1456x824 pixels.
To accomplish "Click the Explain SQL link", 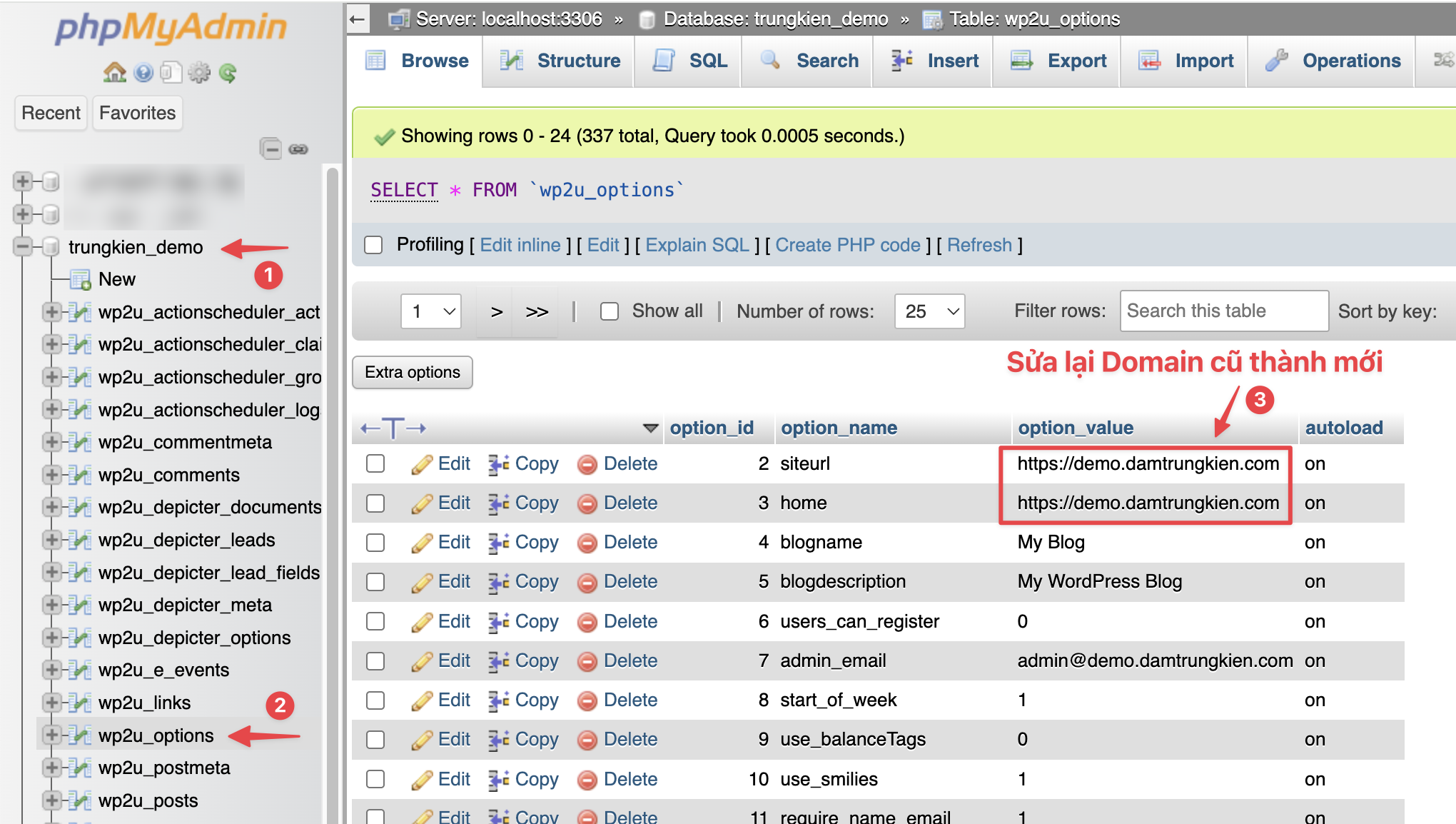I will (x=697, y=245).
